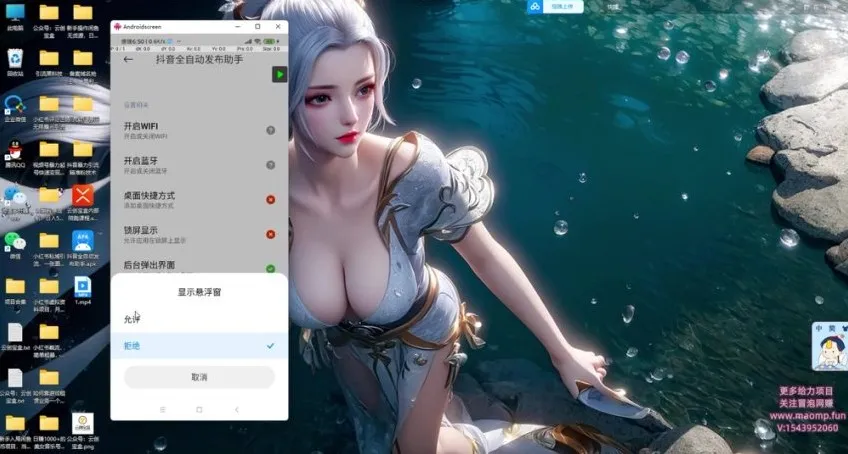Tap the green check beside 后台弹出界面

coord(270,268)
